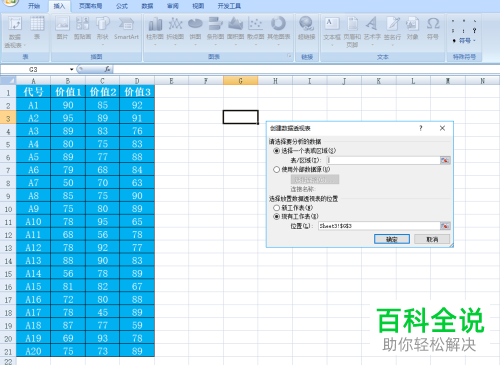
Task: Click the select-all corner of the sheet
Action: (8, 81)
